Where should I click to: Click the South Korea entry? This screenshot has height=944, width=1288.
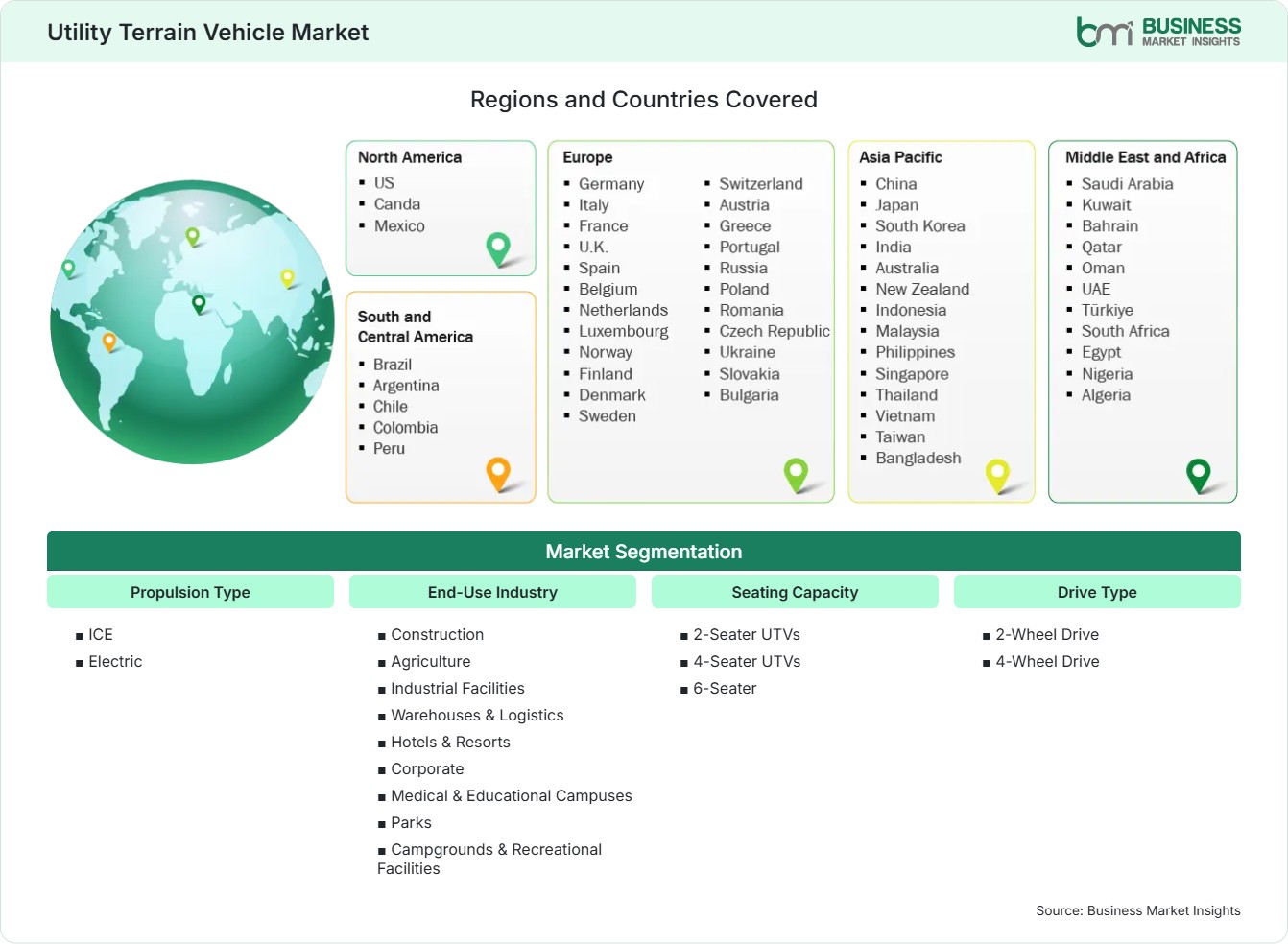[920, 226]
